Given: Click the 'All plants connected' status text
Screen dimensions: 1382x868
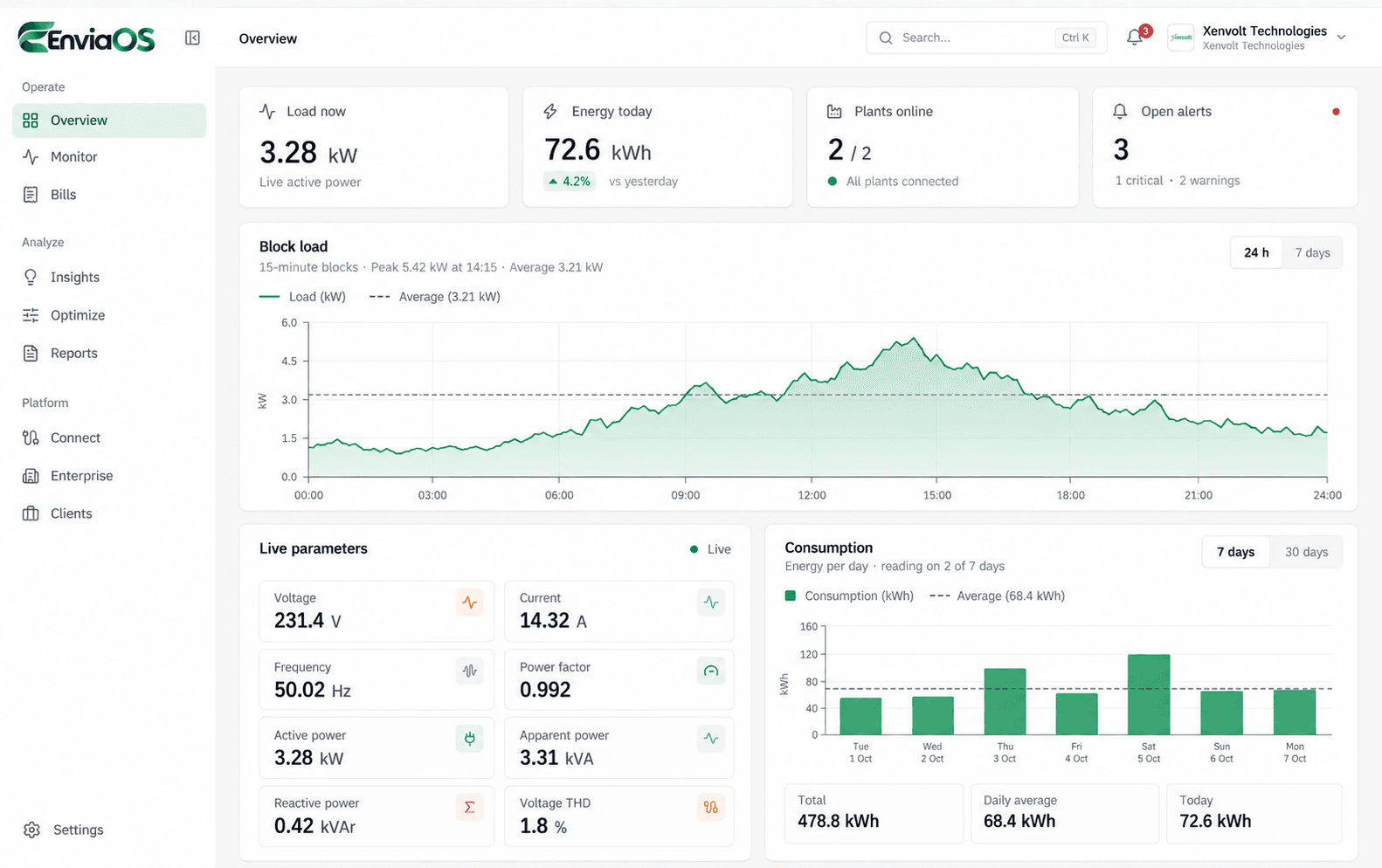Looking at the screenshot, I should (902, 182).
